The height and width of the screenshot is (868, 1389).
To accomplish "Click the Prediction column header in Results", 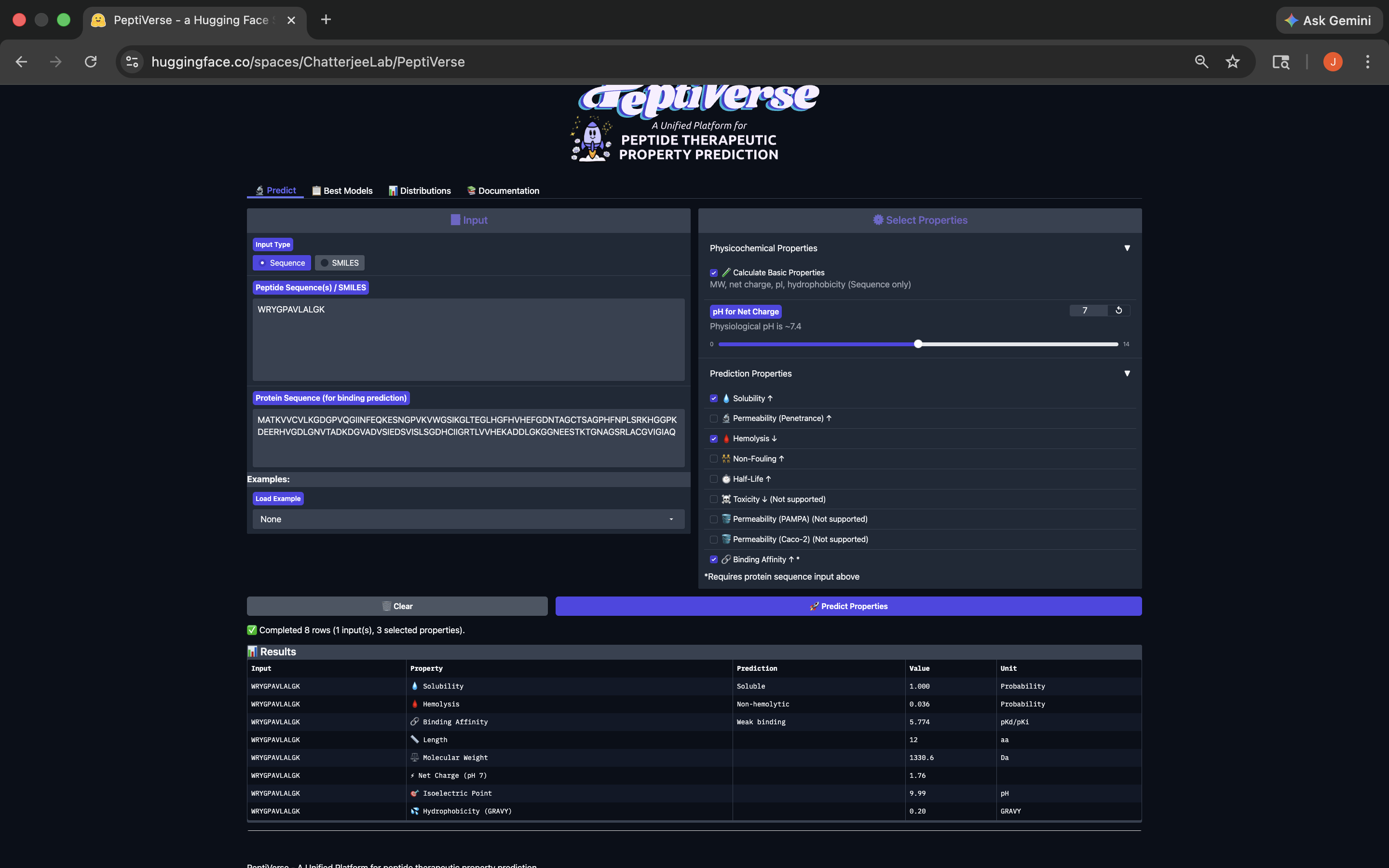I will pos(757,668).
